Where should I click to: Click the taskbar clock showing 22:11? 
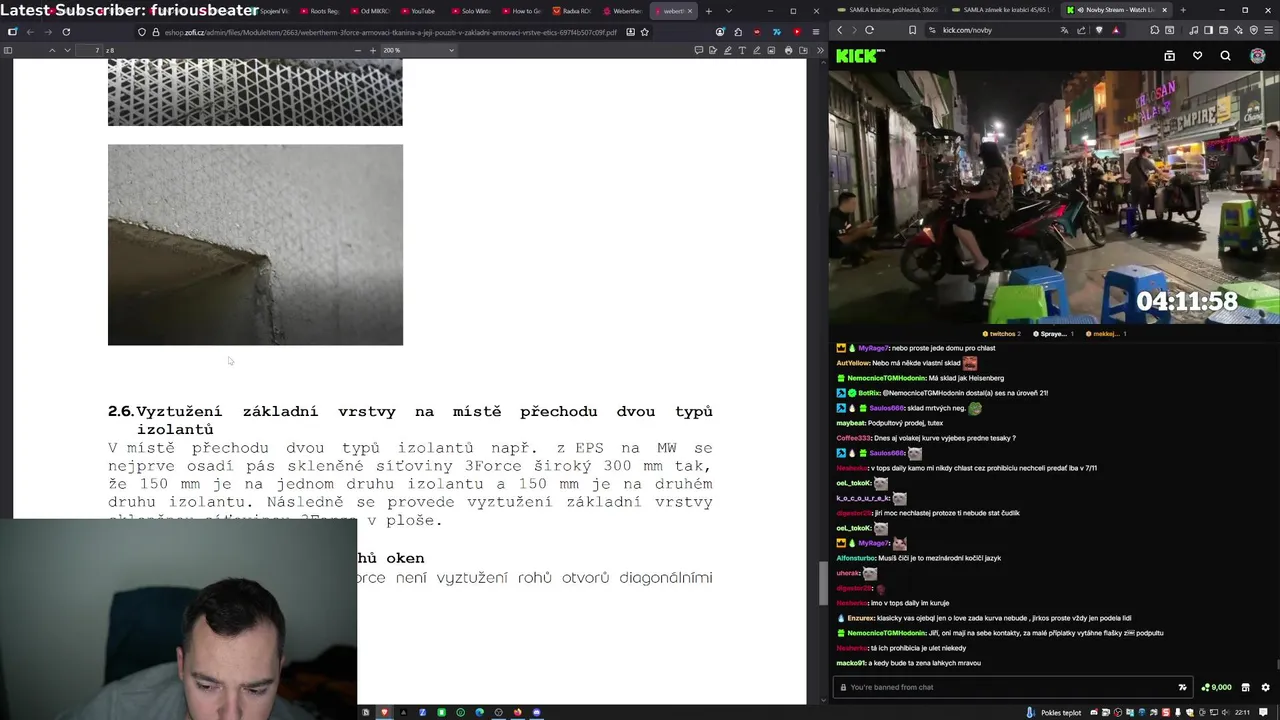pos(1242,712)
